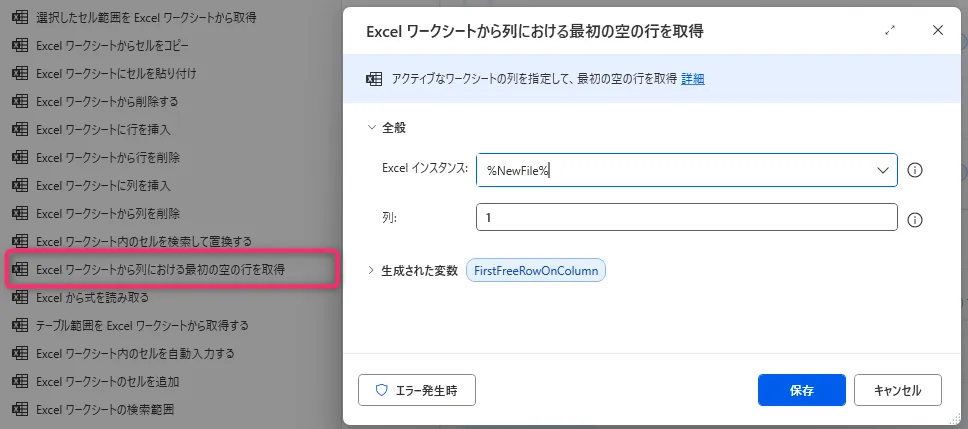The width and height of the screenshot is (968, 429).
Task: Click the Excel icon in the blue description banner
Action: tap(374, 79)
